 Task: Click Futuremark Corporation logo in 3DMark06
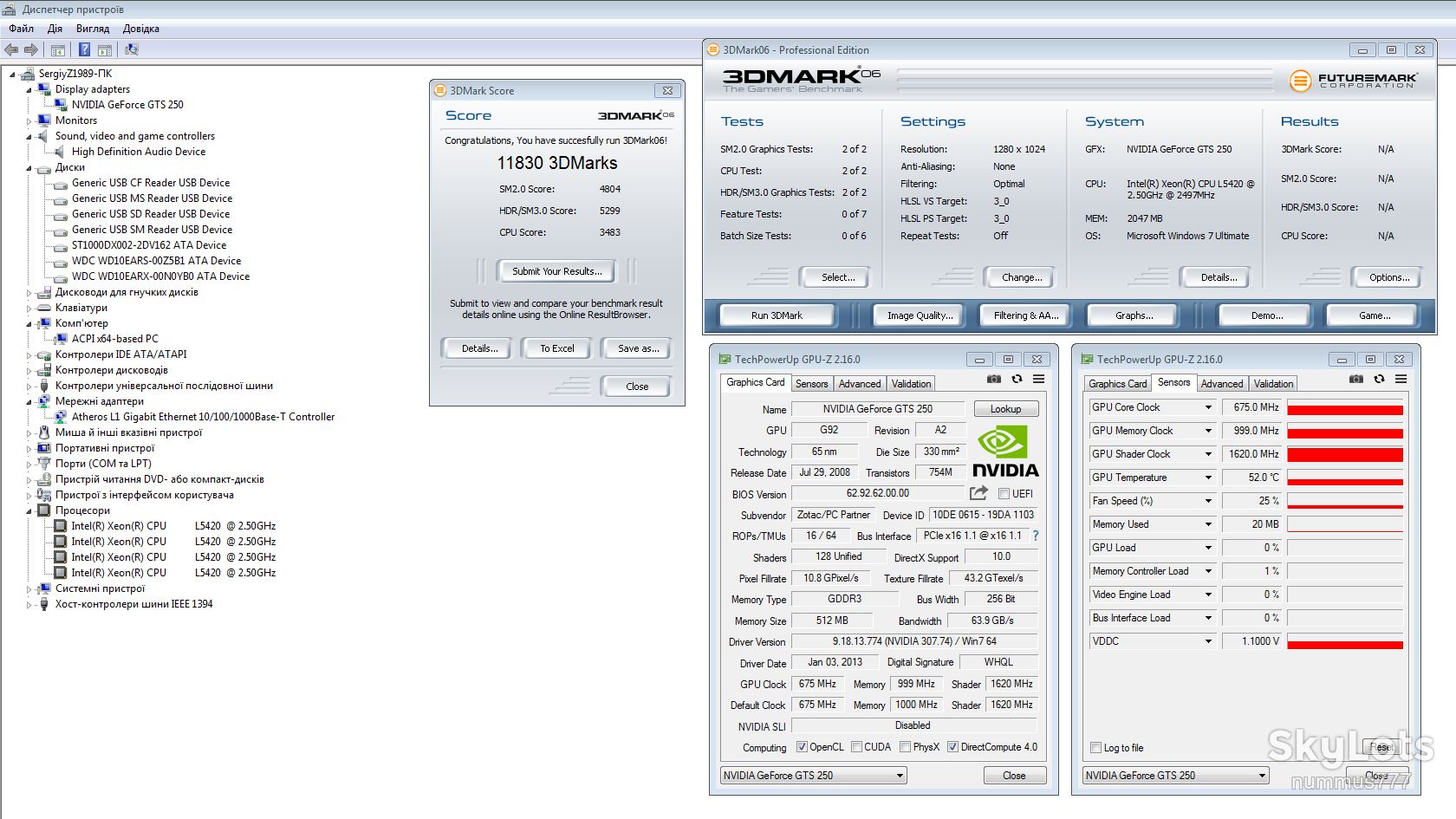(1352, 81)
